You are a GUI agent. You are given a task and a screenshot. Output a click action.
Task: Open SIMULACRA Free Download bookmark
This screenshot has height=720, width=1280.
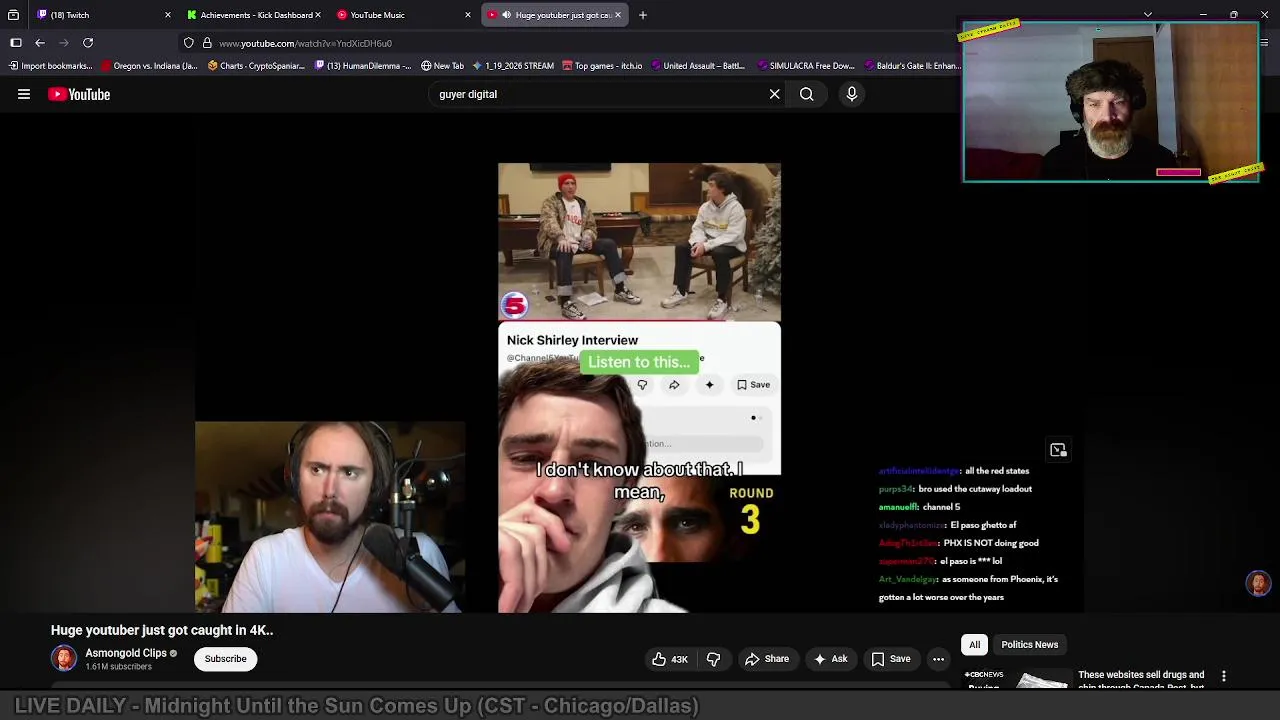point(806,66)
